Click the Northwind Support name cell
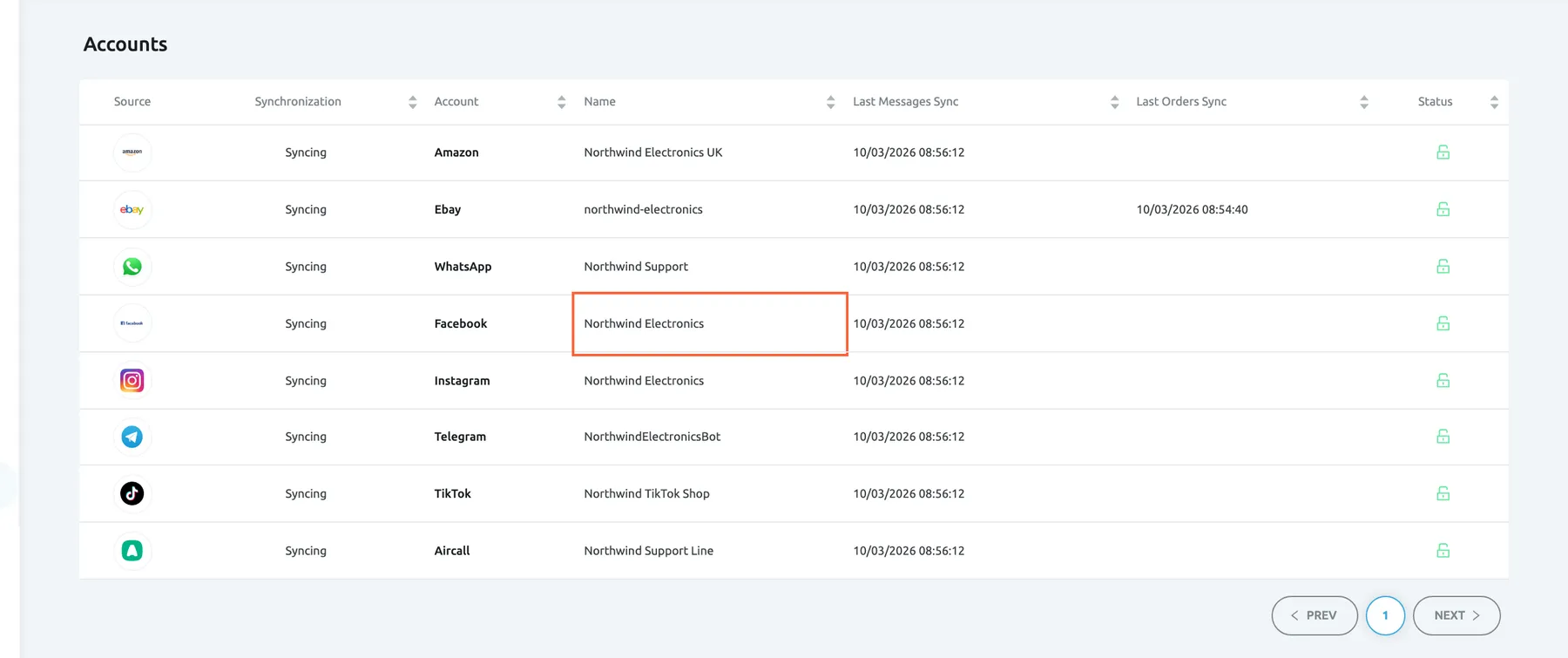 pyautogui.click(x=636, y=267)
